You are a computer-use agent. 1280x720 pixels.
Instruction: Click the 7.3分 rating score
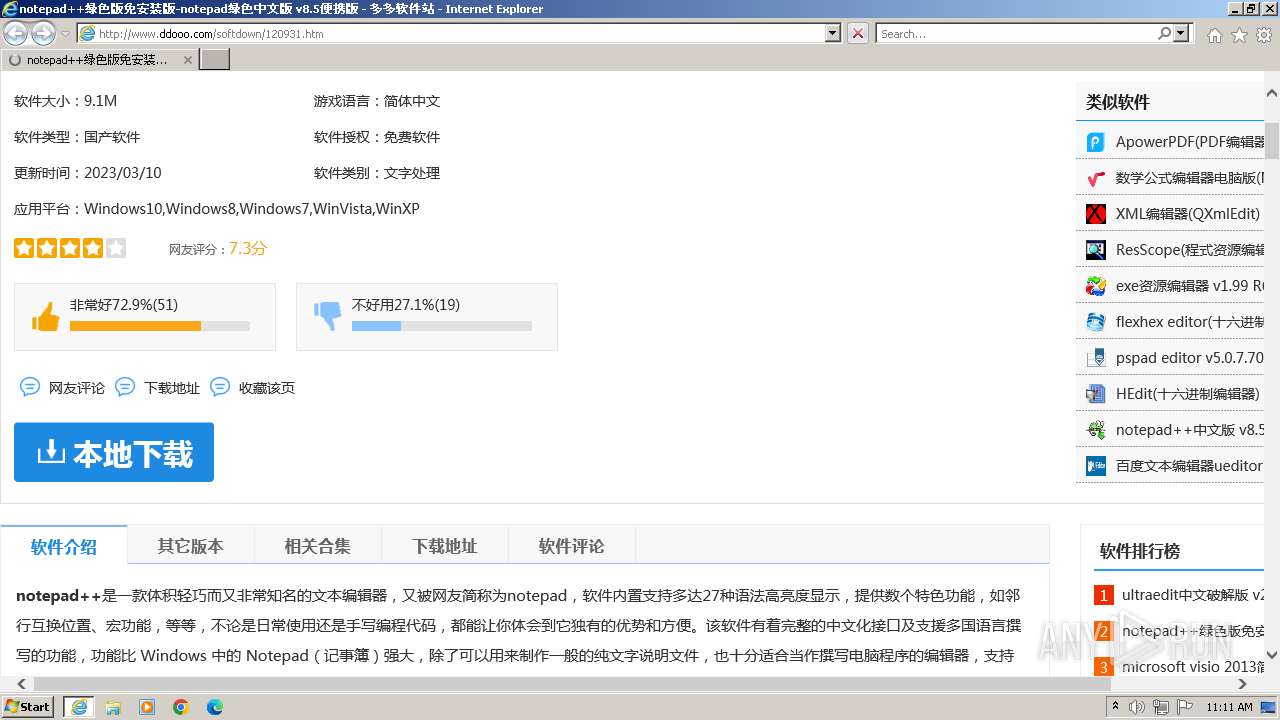tap(248, 248)
